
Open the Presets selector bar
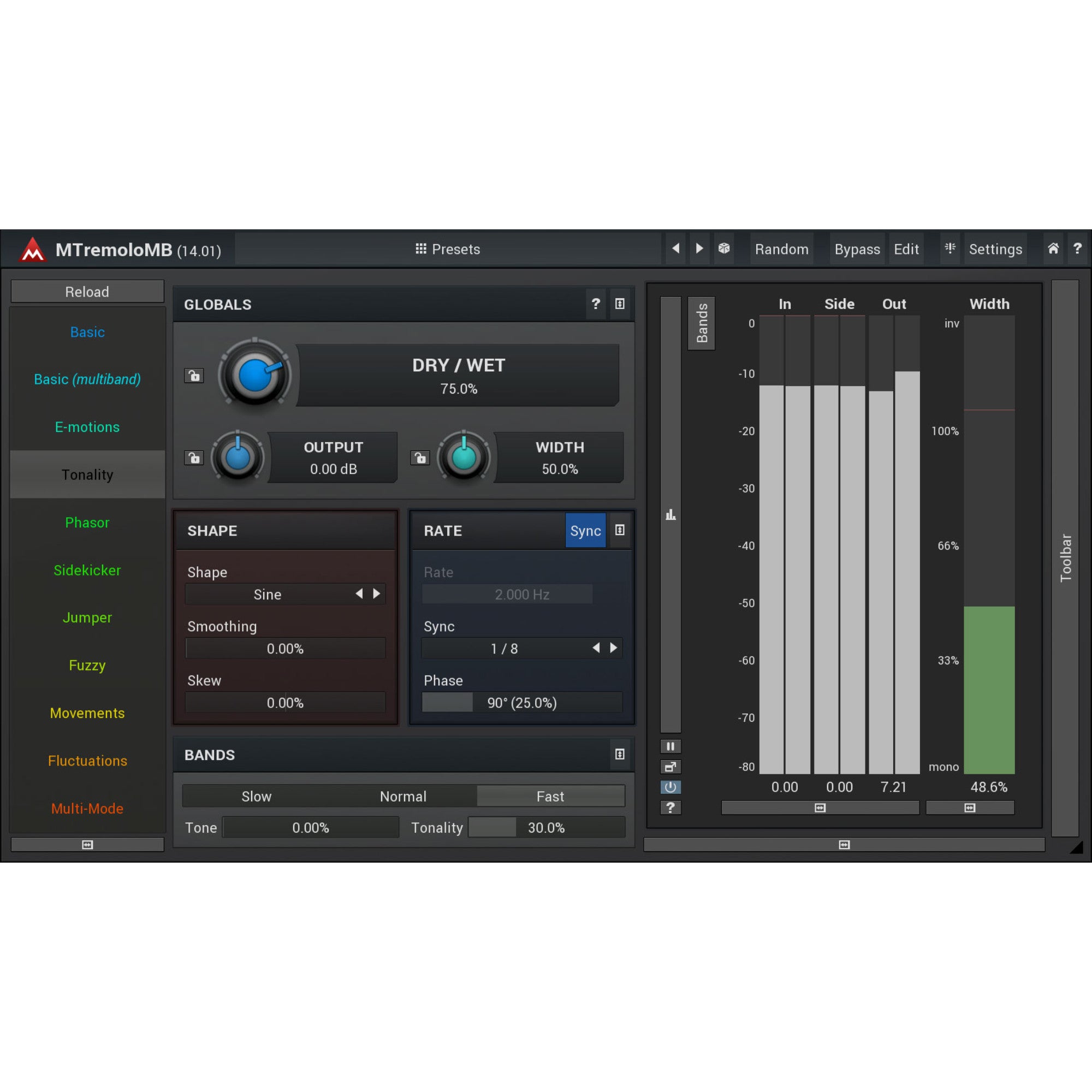tap(448, 250)
